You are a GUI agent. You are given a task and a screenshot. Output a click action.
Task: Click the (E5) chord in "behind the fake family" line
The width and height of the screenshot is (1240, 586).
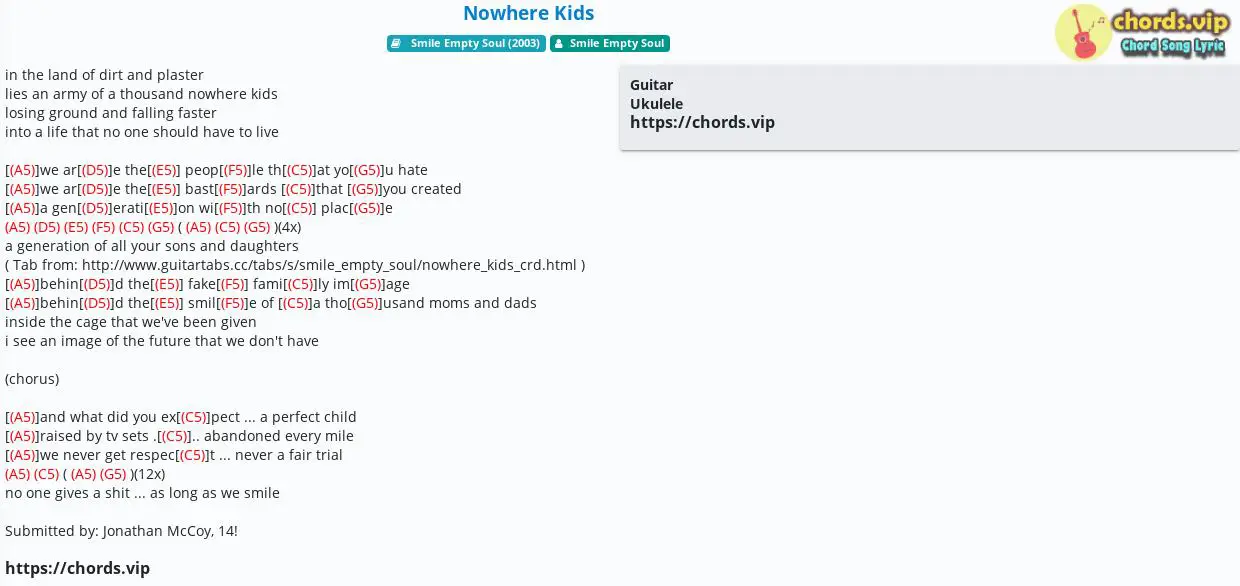(x=166, y=284)
